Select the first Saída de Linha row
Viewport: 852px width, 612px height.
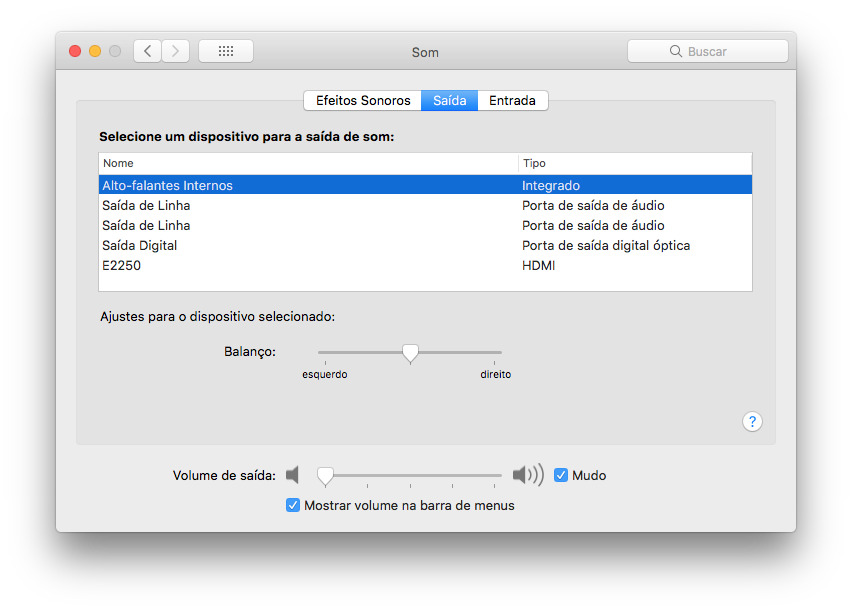[x=425, y=205]
